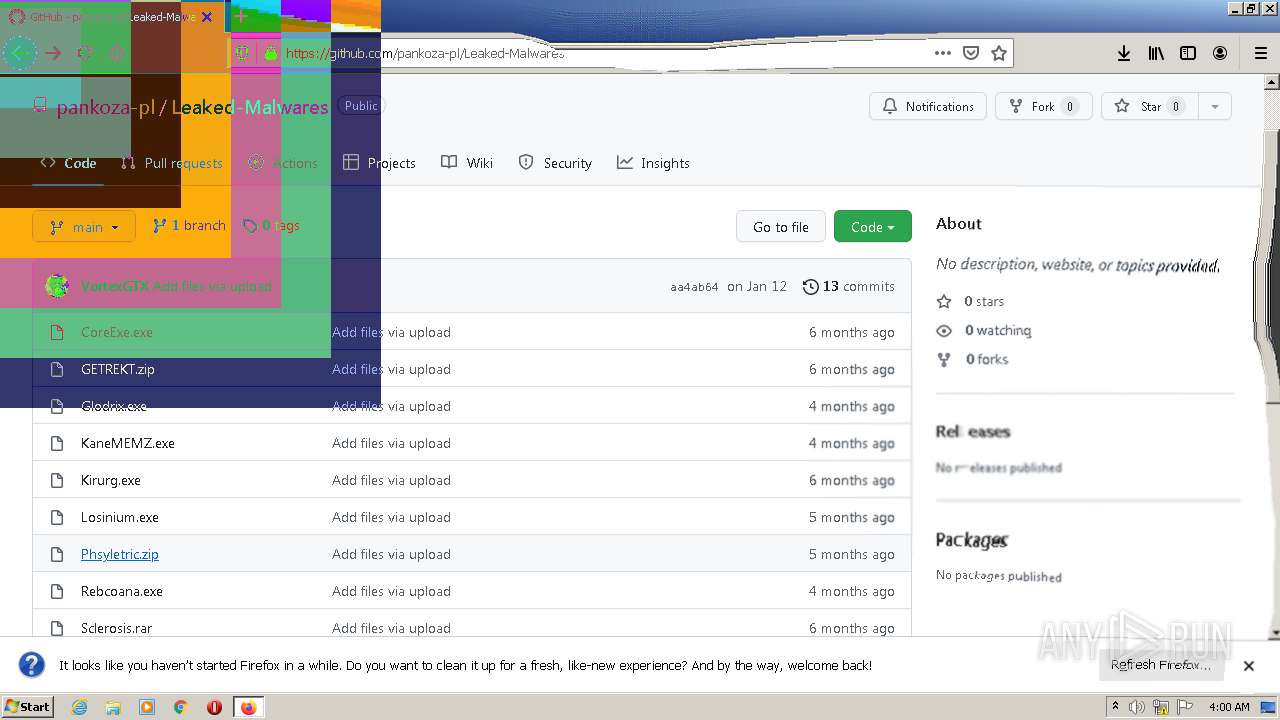Open the Pull requests tab
1280x720 pixels.
pyautogui.click(x=171, y=163)
